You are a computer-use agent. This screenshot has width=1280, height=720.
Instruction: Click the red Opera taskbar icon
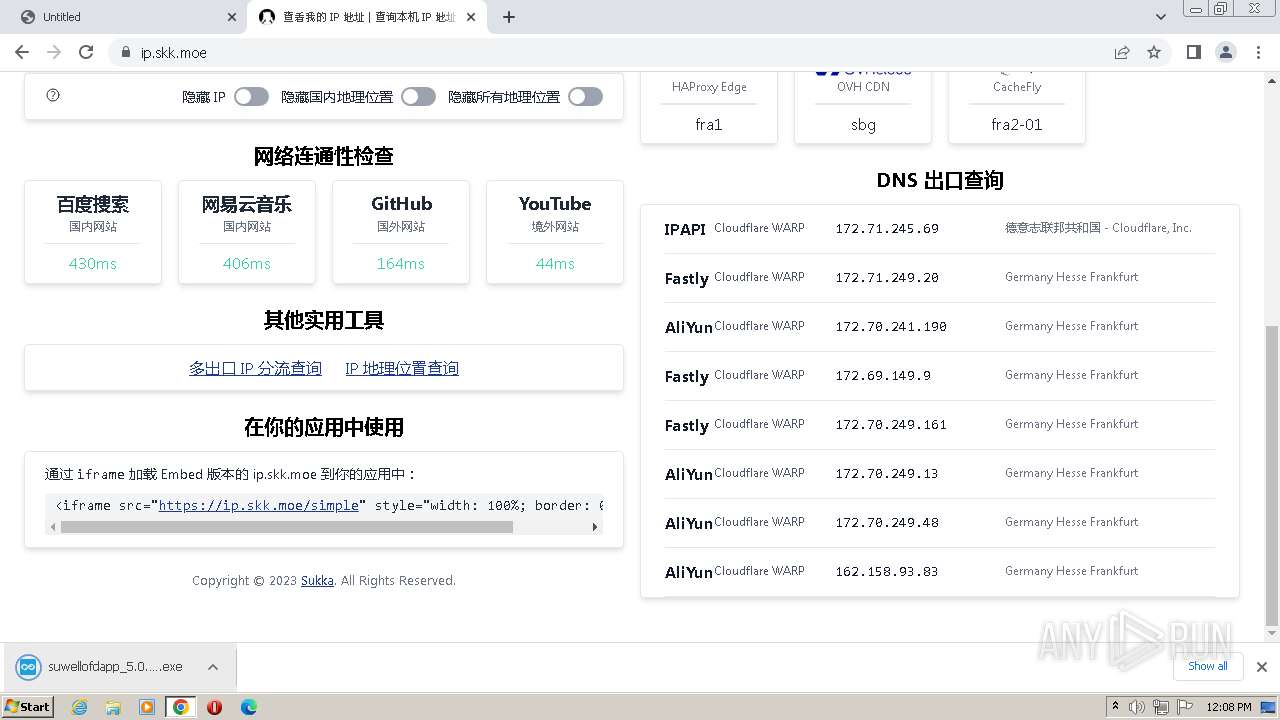pos(214,707)
